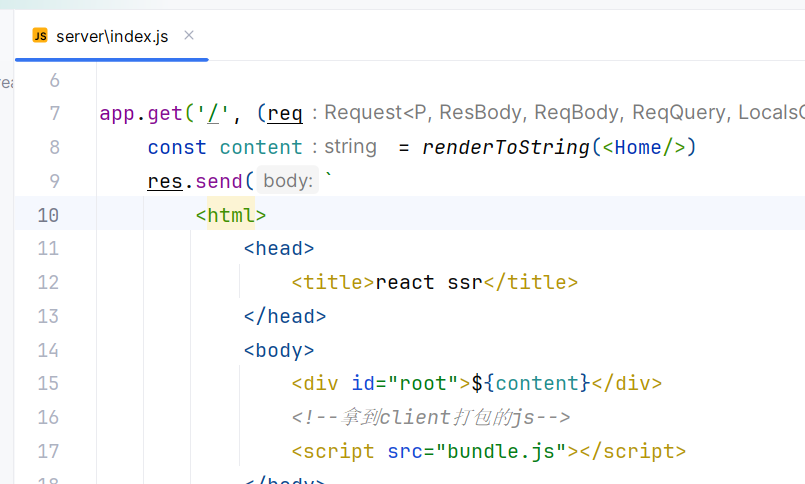Click the JS file icon in the tab
The width and height of the screenshot is (805, 484).
point(40,36)
